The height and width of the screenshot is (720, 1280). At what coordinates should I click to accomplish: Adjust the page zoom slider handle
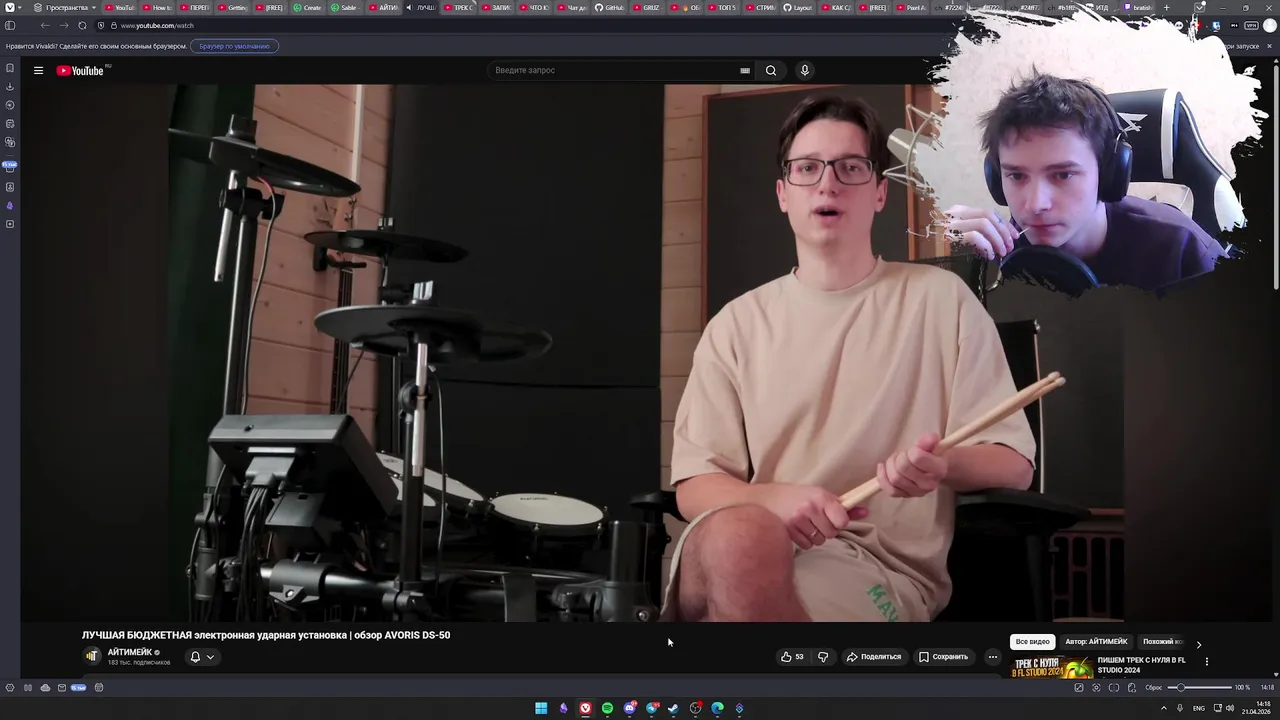tap(1181, 688)
